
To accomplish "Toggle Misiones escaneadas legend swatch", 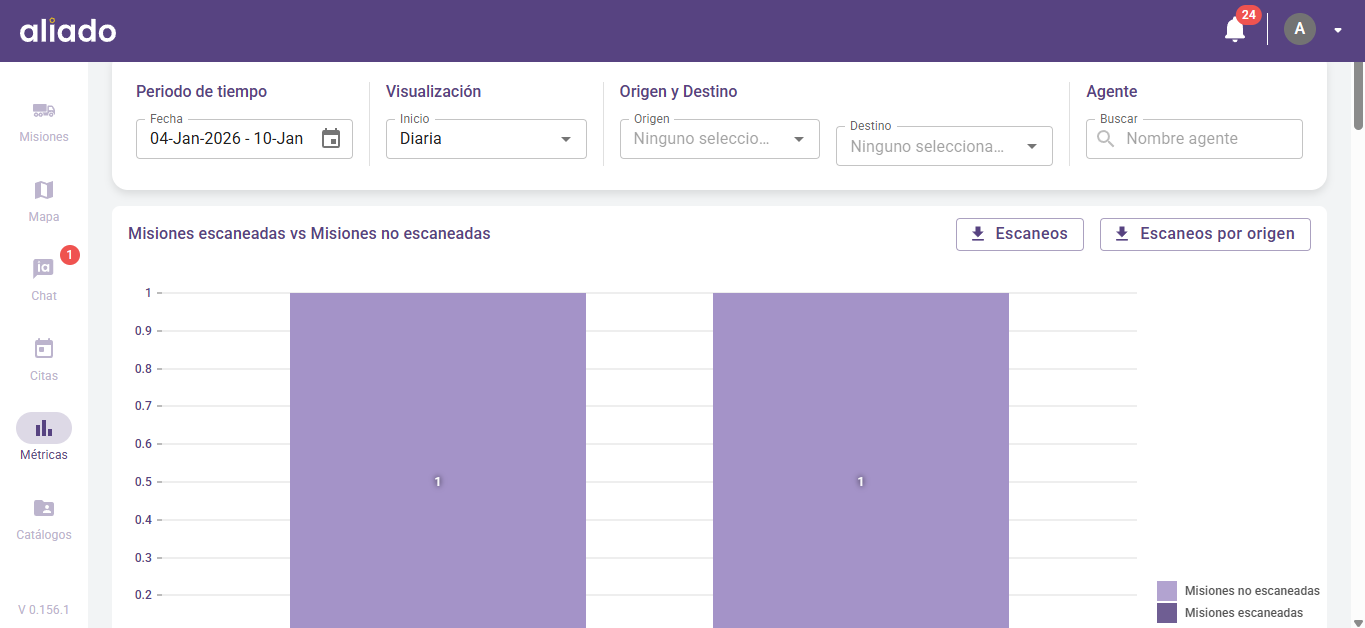I will [1166, 613].
